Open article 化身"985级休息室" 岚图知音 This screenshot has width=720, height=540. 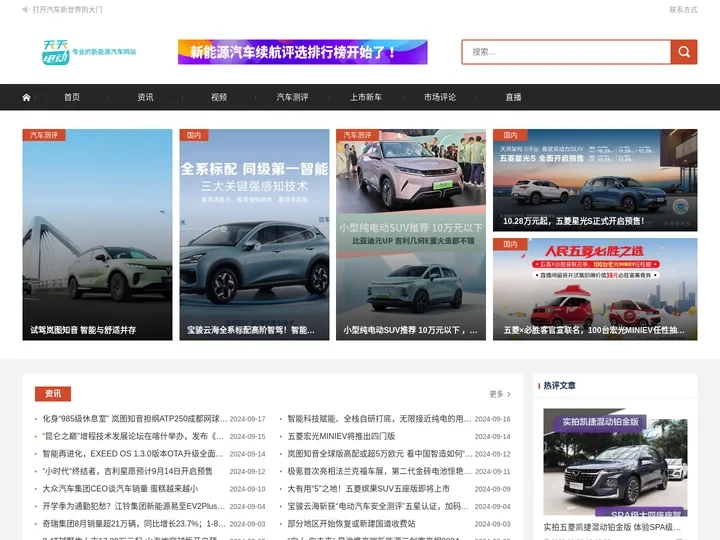[135, 419]
